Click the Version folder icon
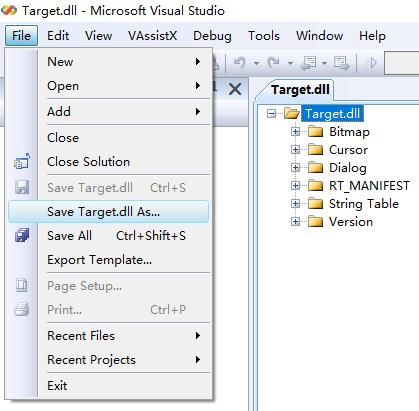Screen dimensions: 419x411 [315, 221]
